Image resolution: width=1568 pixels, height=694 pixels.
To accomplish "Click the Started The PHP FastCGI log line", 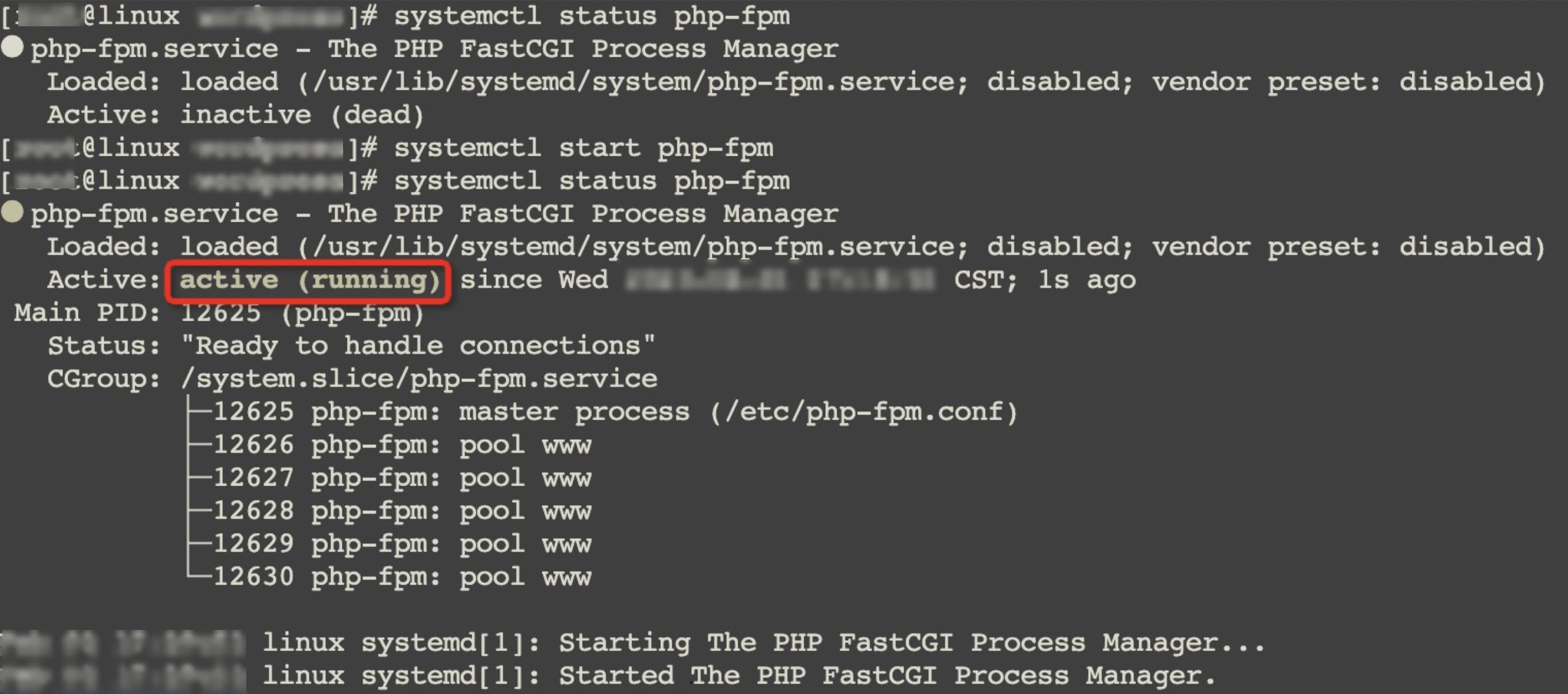I will pyautogui.click(x=739, y=676).
